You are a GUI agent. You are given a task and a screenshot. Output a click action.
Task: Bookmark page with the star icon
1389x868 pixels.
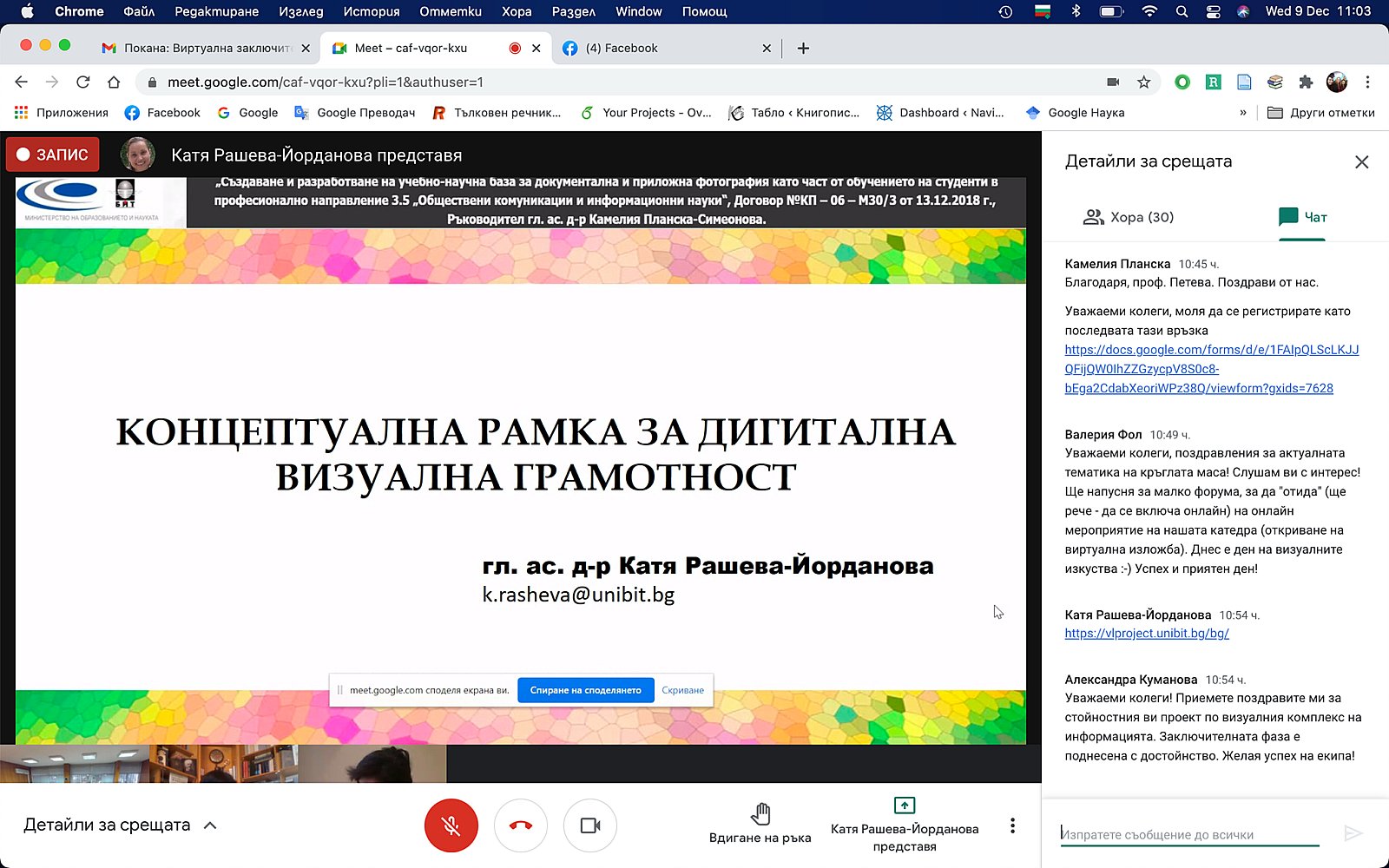[x=1143, y=82]
